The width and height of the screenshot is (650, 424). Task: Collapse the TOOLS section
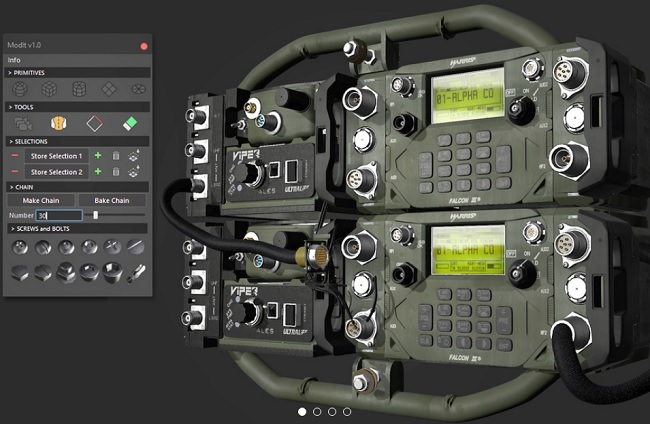[x=77, y=107]
